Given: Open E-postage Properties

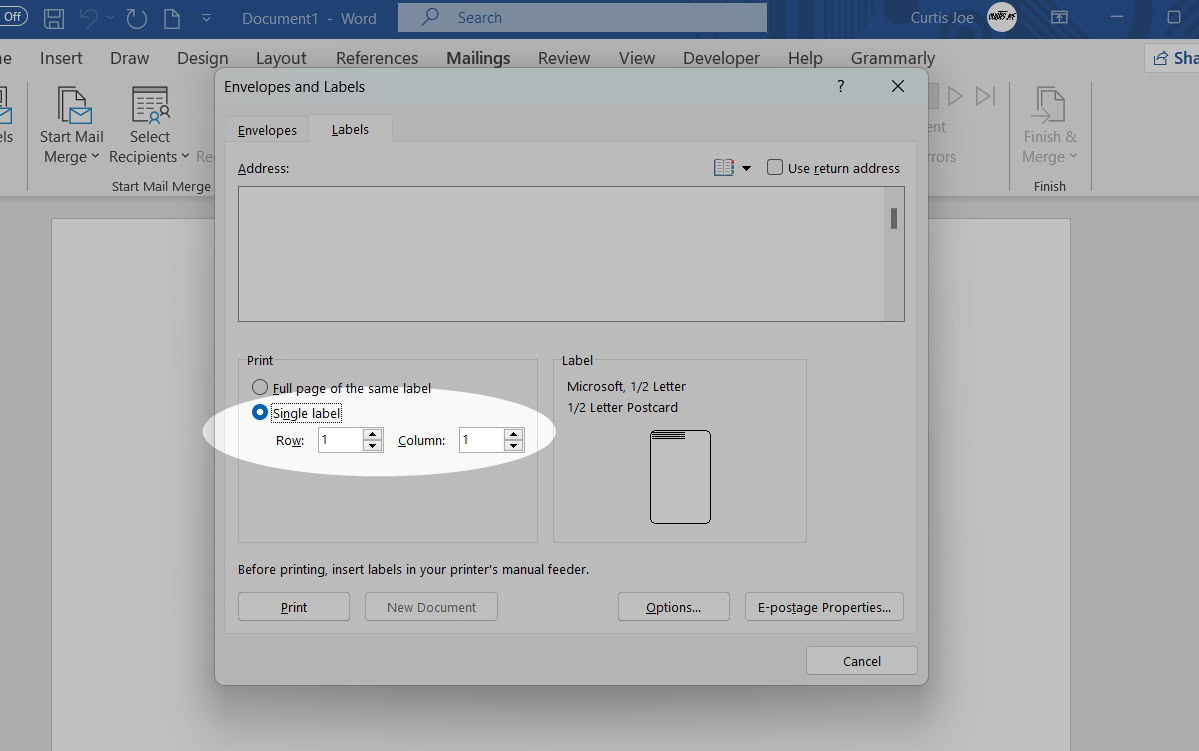Looking at the screenshot, I should [824, 606].
